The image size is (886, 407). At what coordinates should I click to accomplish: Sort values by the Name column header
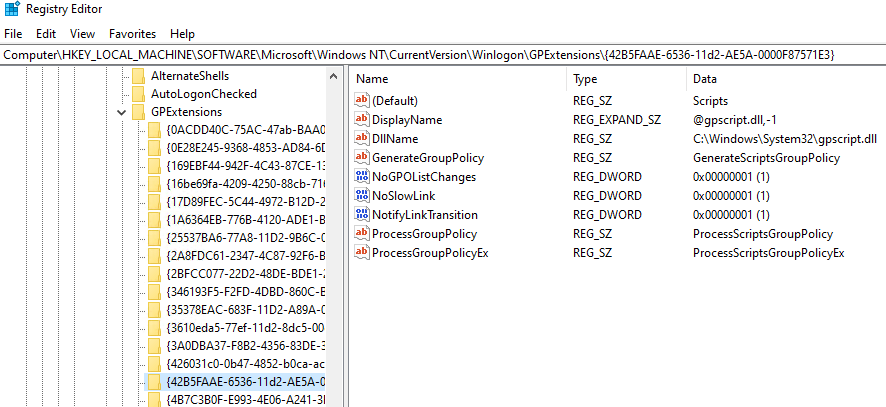tap(372, 78)
